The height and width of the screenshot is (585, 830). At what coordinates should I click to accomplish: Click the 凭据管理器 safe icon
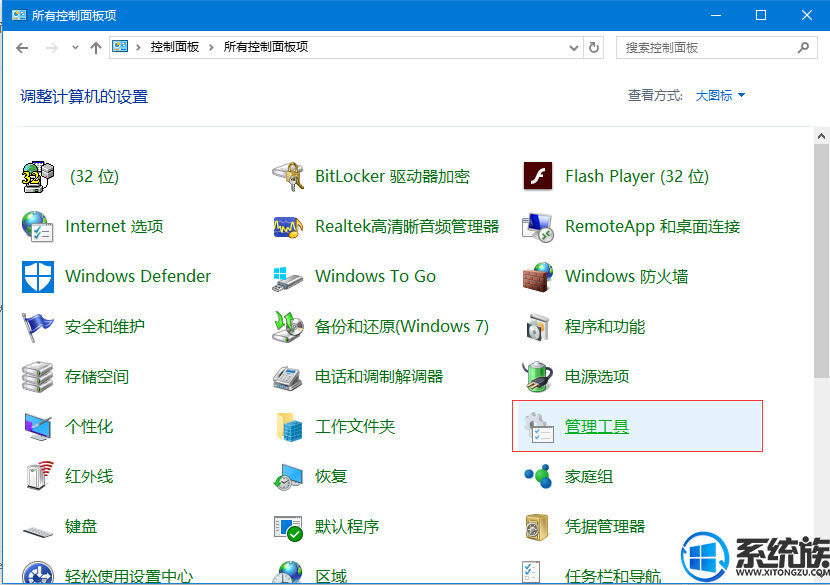point(537,527)
